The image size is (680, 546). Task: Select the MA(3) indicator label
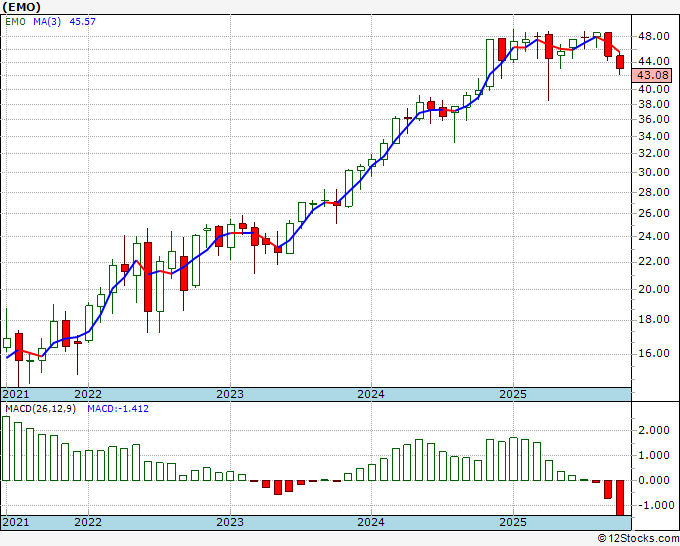pyautogui.click(x=47, y=21)
